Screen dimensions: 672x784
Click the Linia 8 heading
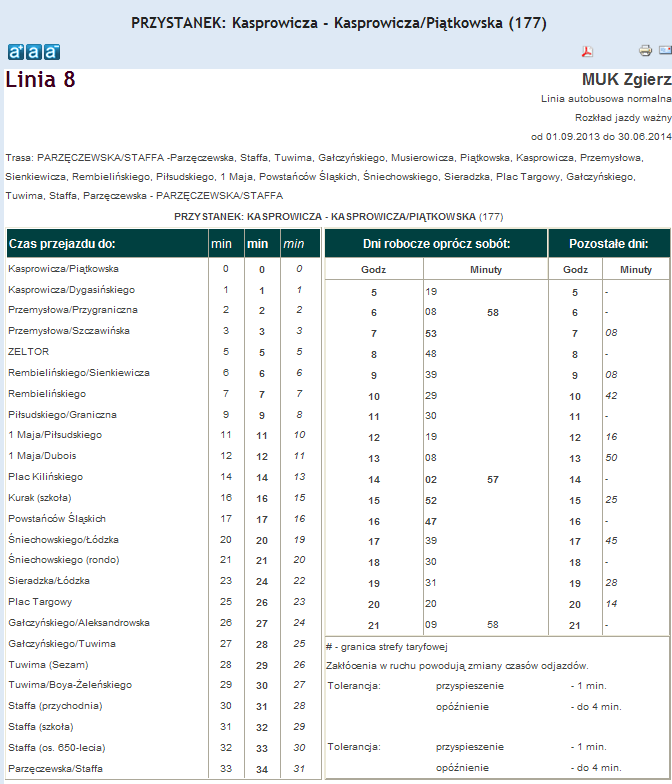(41, 80)
